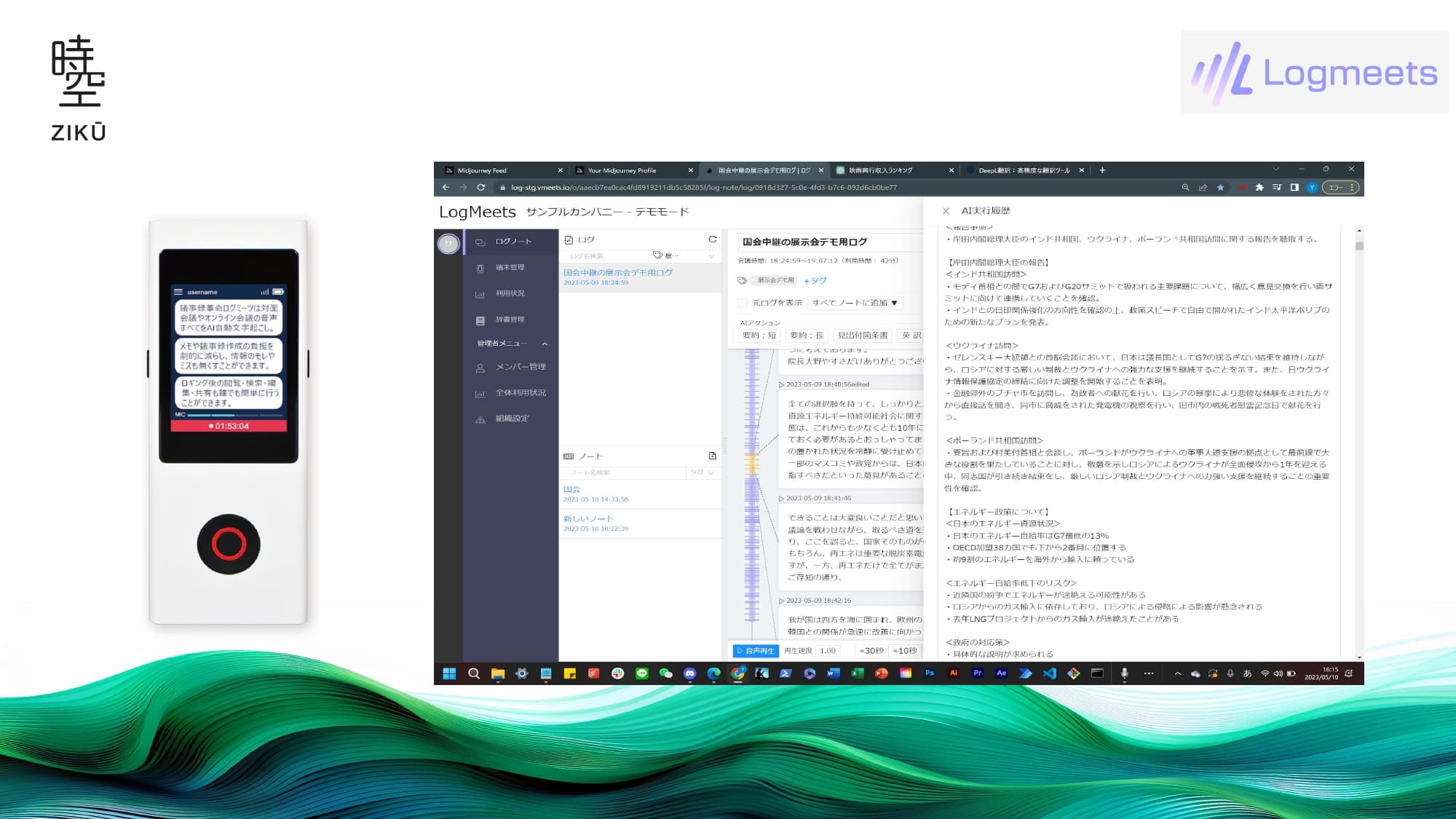This screenshot has width=1456, height=819.
Task: Click browser bookmark star icon
Action: click(1221, 187)
